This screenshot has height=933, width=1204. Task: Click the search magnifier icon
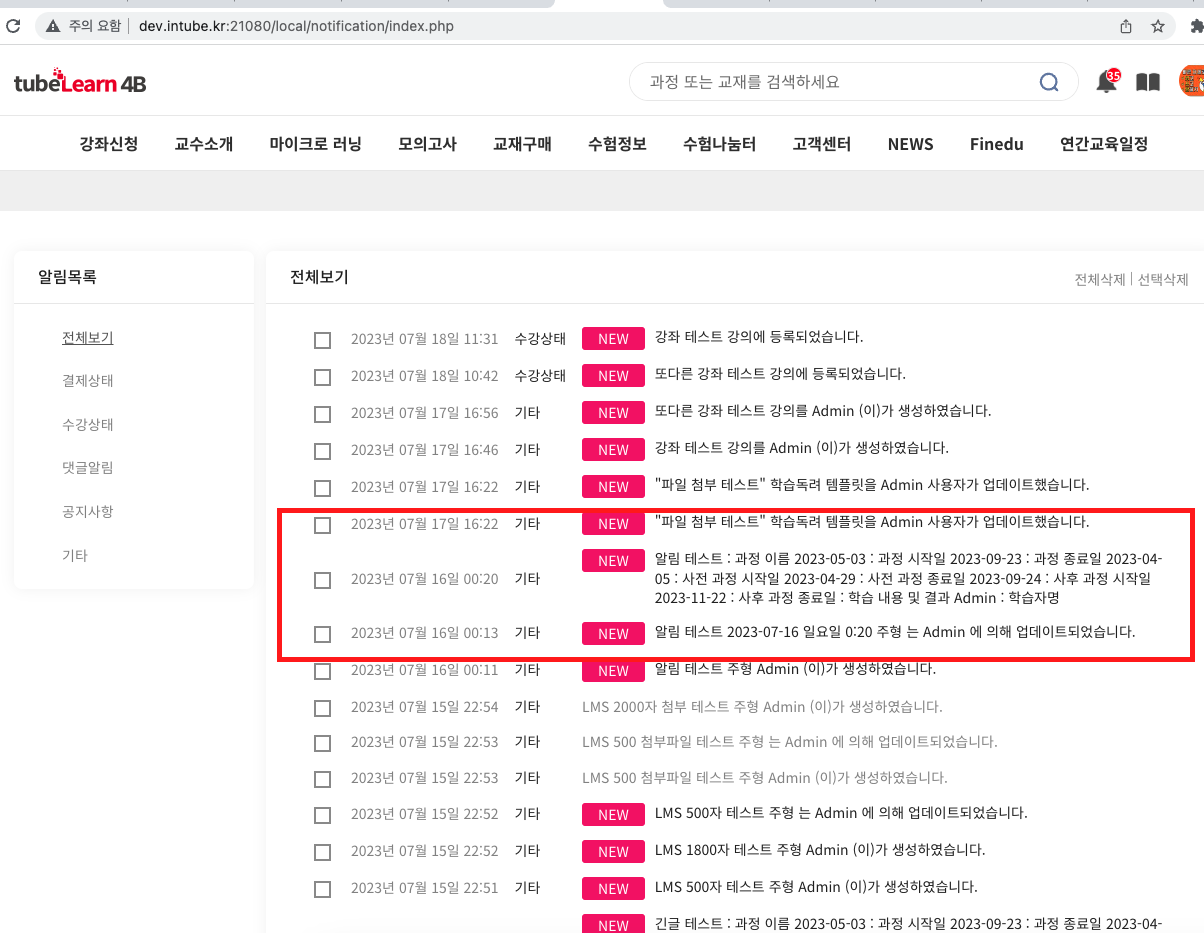[1048, 82]
